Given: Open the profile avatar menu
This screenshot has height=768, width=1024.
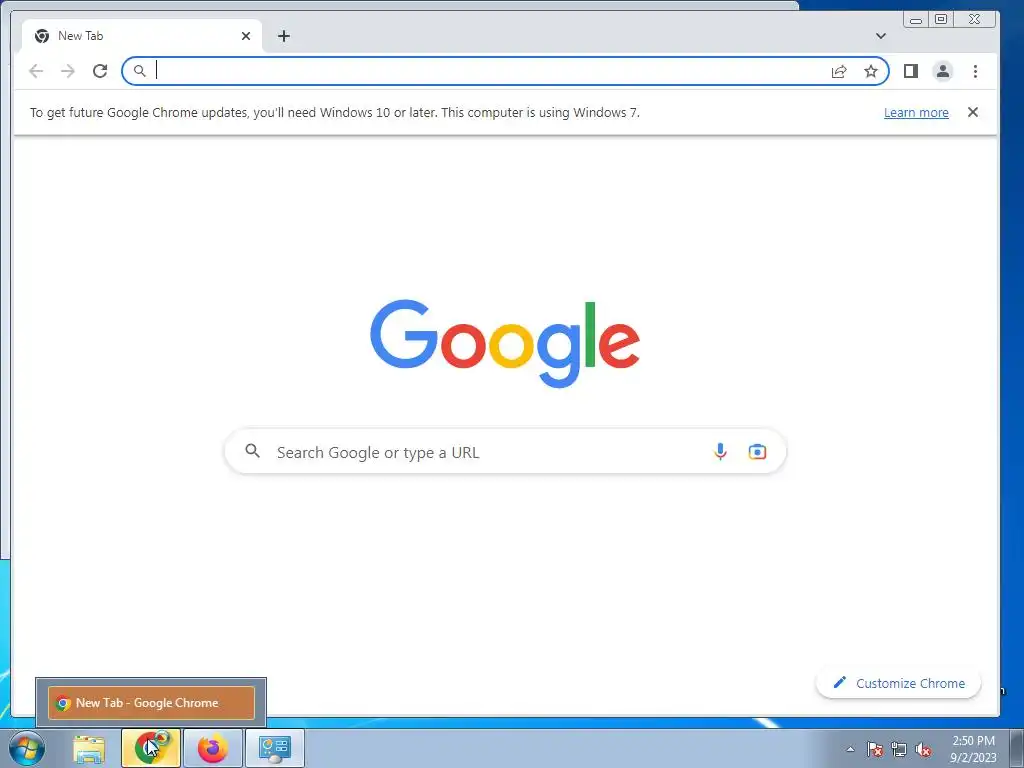Looking at the screenshot, I should [x=942, y=71].
